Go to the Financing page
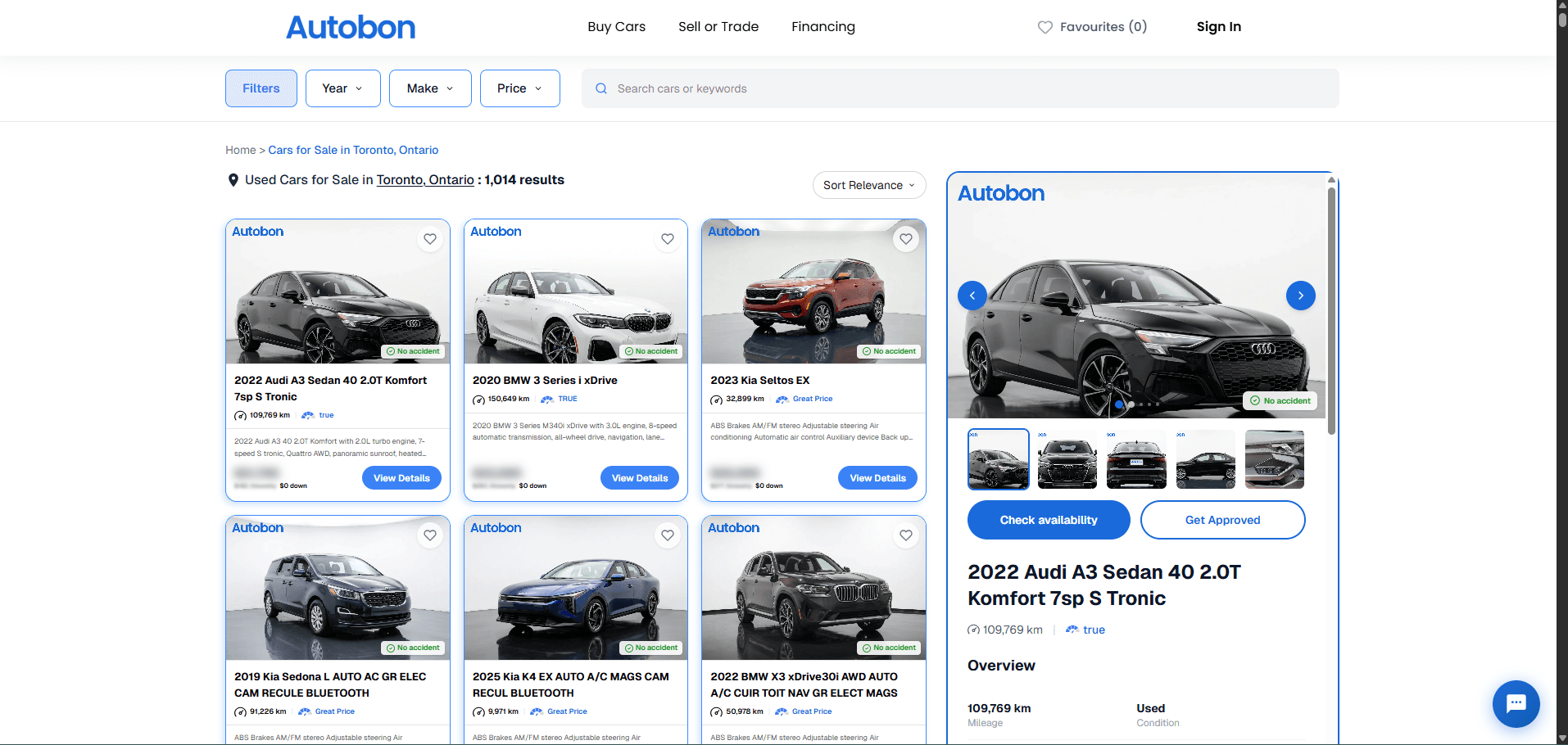Screen dimensions: 1568x745 (x=823, y=26)
